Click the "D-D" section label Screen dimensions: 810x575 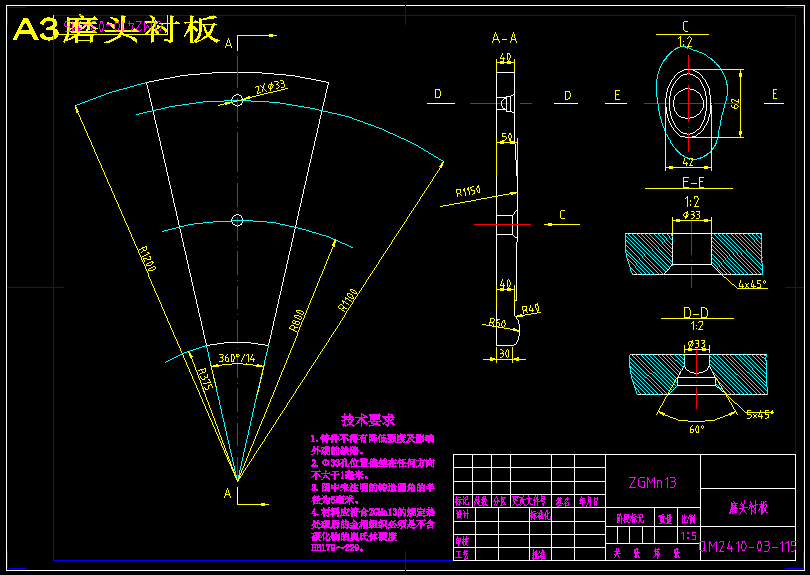coord(696,313)
